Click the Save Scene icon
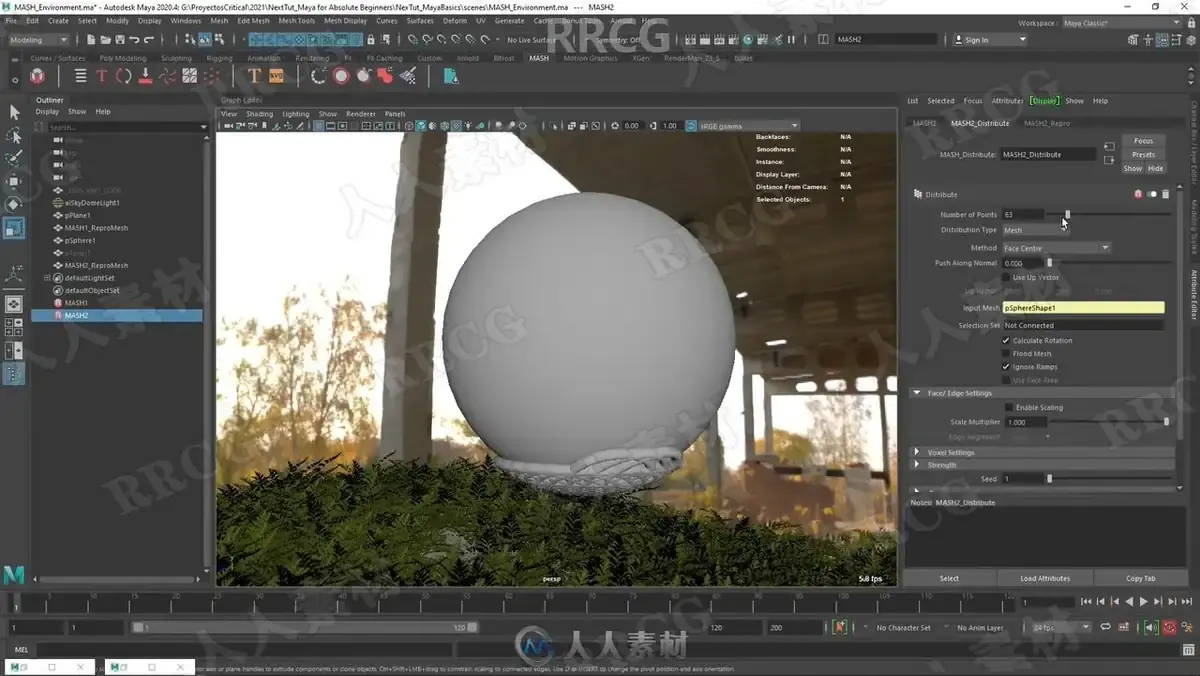 pyautogui.click(x=119, y=40)
